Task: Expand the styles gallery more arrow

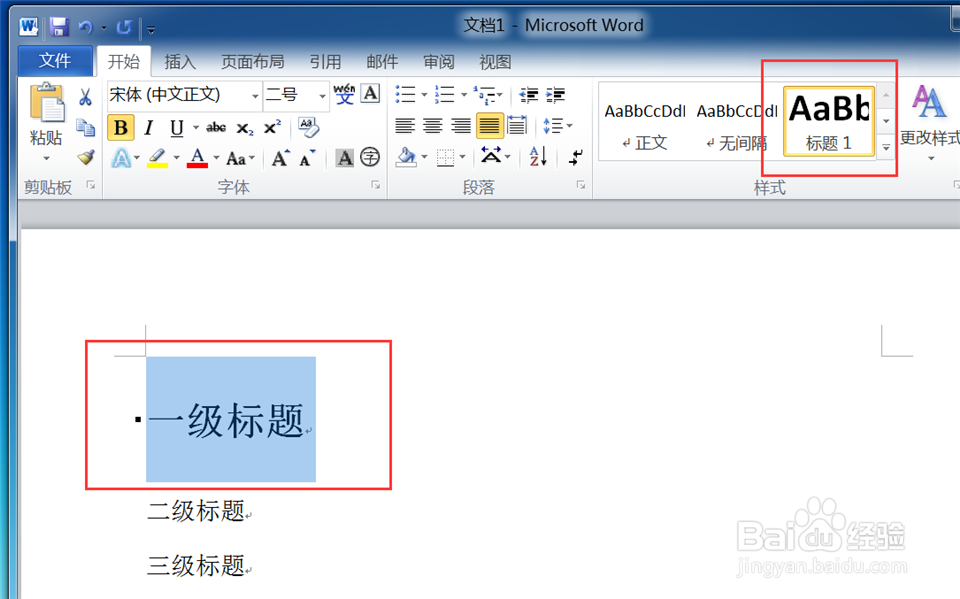Action: pos(886,147)
